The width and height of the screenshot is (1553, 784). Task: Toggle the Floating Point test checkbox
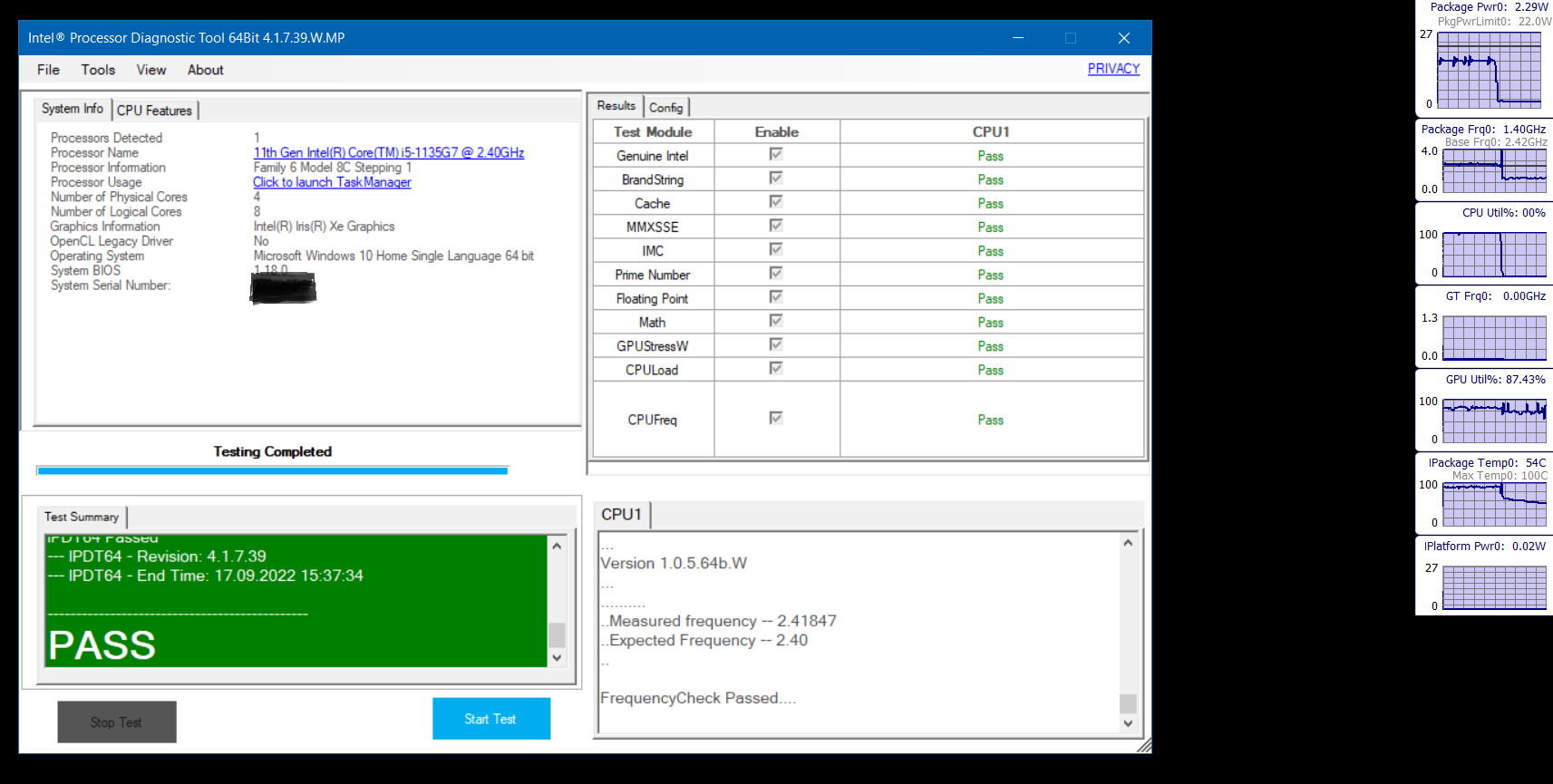click(x=776, y=297)
